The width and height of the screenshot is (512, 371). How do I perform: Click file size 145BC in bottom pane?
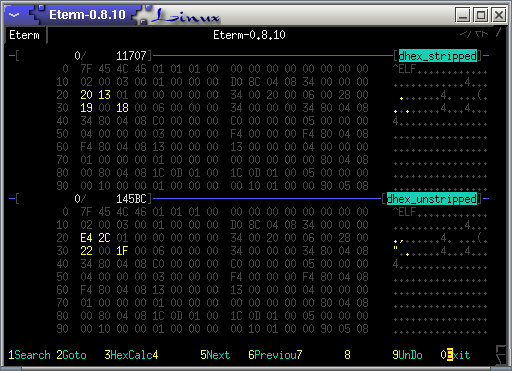tap(131, 199)
